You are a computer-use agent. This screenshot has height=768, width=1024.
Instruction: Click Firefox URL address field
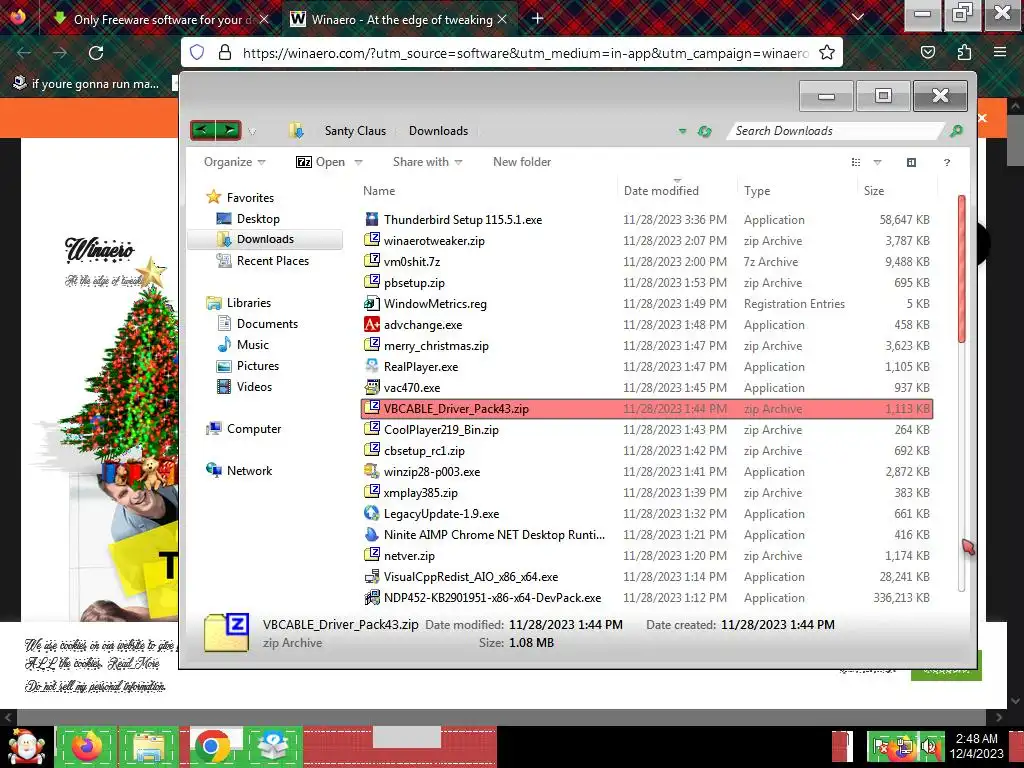tap(526, 53)
